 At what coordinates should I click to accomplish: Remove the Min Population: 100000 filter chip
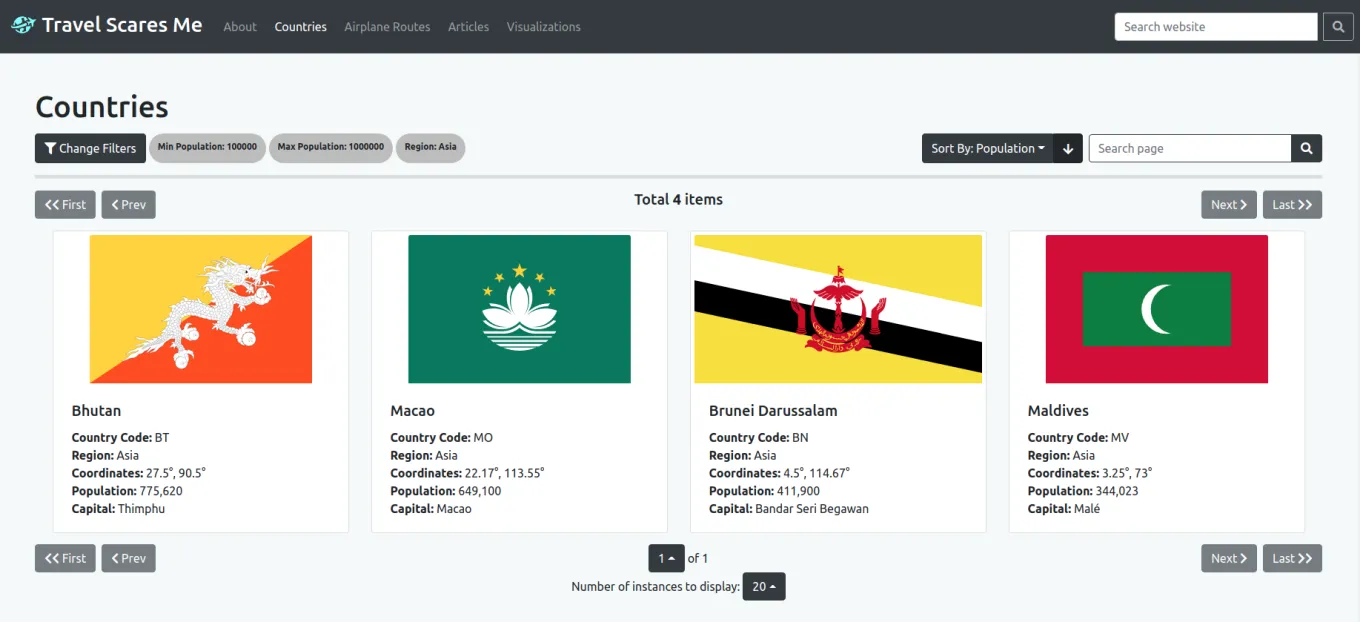207,148
